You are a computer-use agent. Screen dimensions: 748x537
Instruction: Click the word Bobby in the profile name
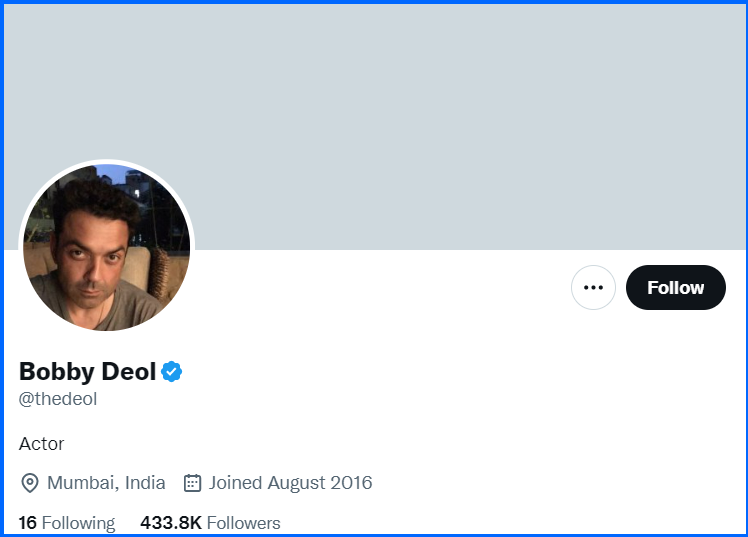coord(57,372)
